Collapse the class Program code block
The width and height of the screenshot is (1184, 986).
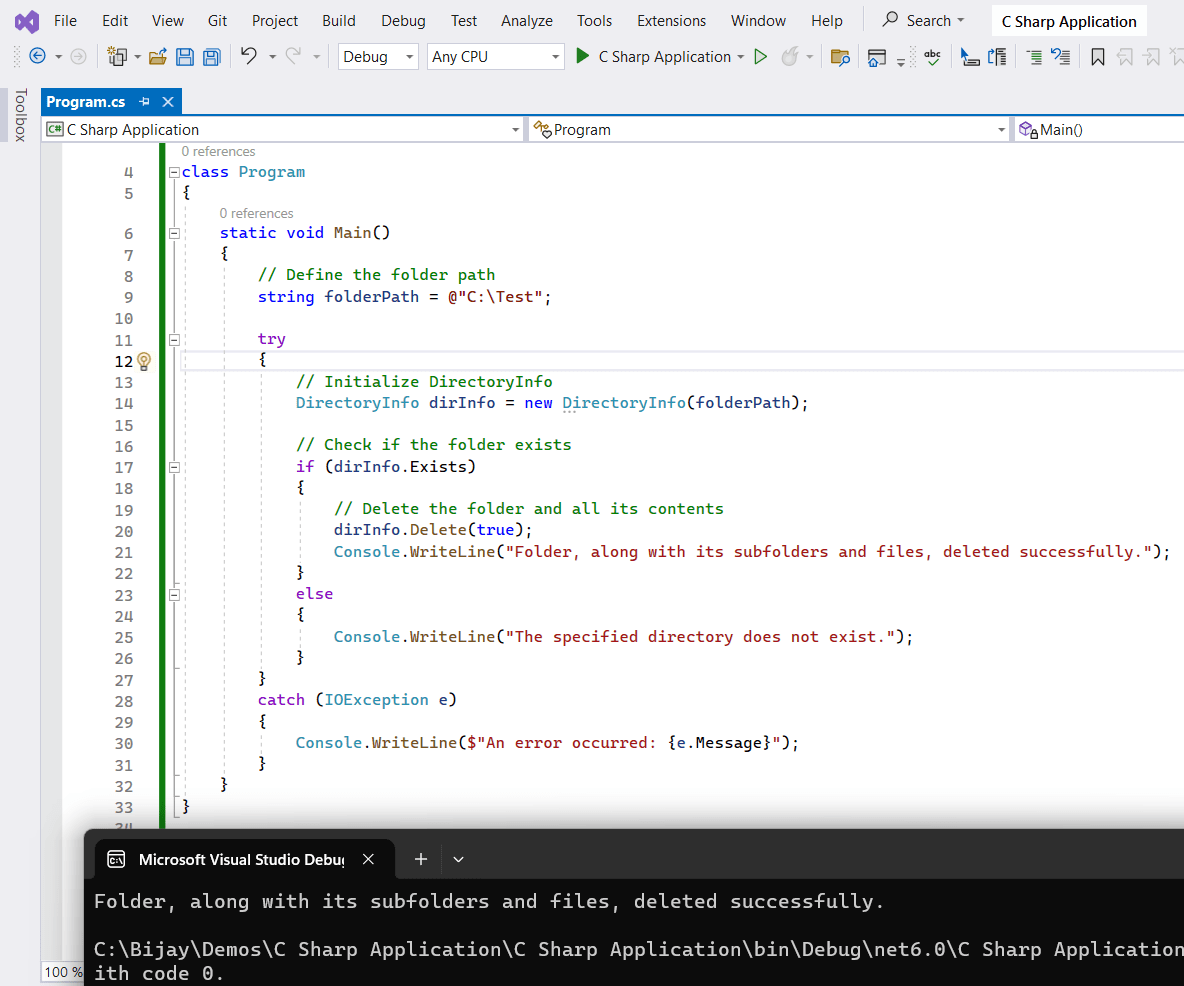click(174, 172)
